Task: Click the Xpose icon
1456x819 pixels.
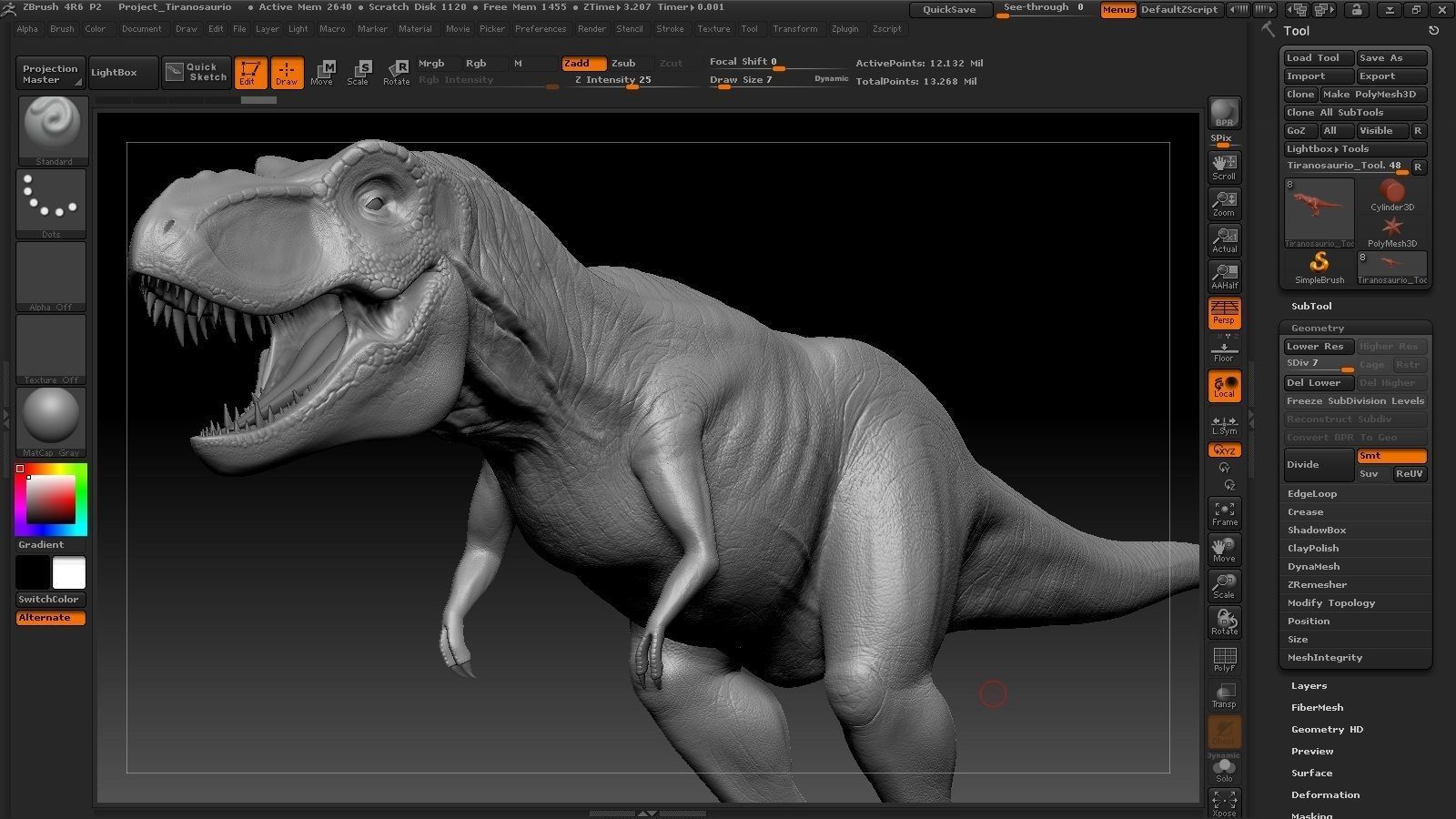Action: (1224, 803)
